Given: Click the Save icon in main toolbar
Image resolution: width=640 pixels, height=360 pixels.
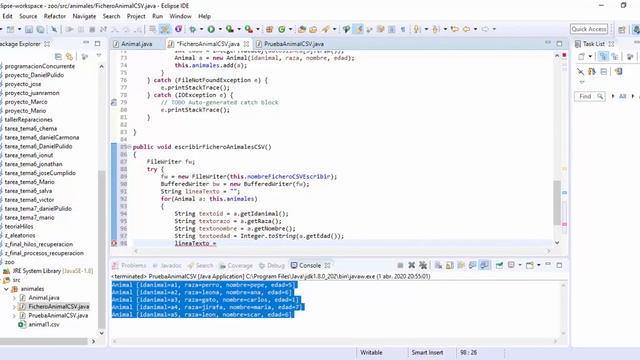Looking at the screenshot, I should tap(29, 29).
